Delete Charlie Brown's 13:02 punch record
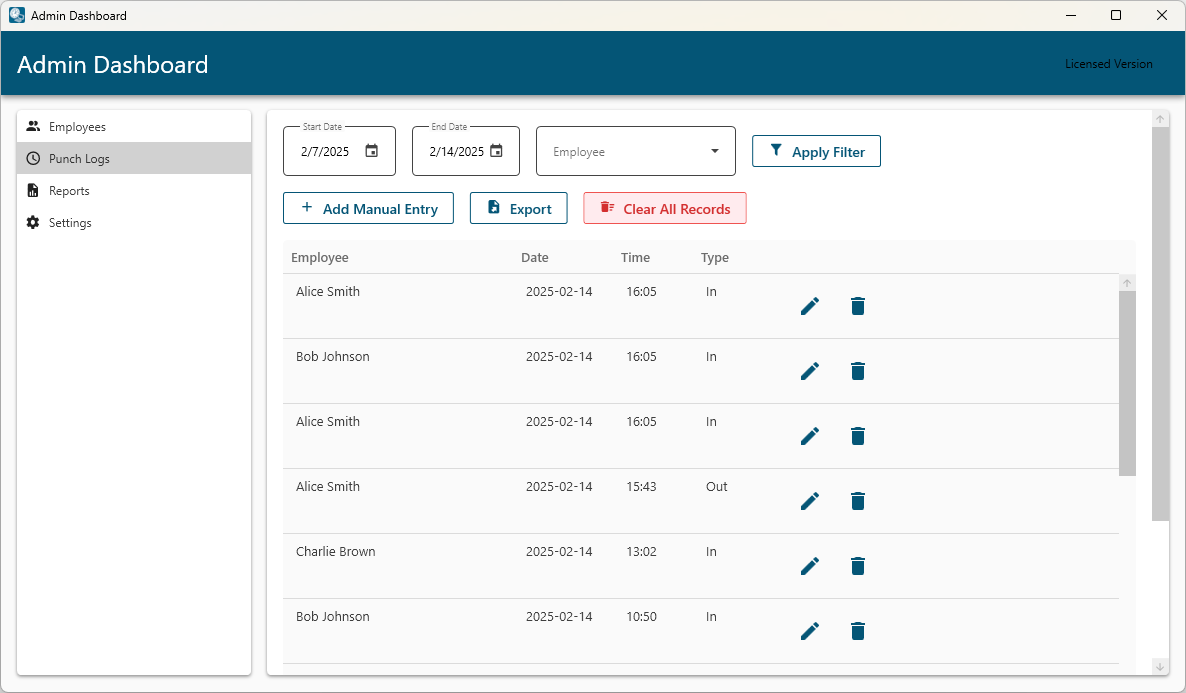 [x=857, y=566]
